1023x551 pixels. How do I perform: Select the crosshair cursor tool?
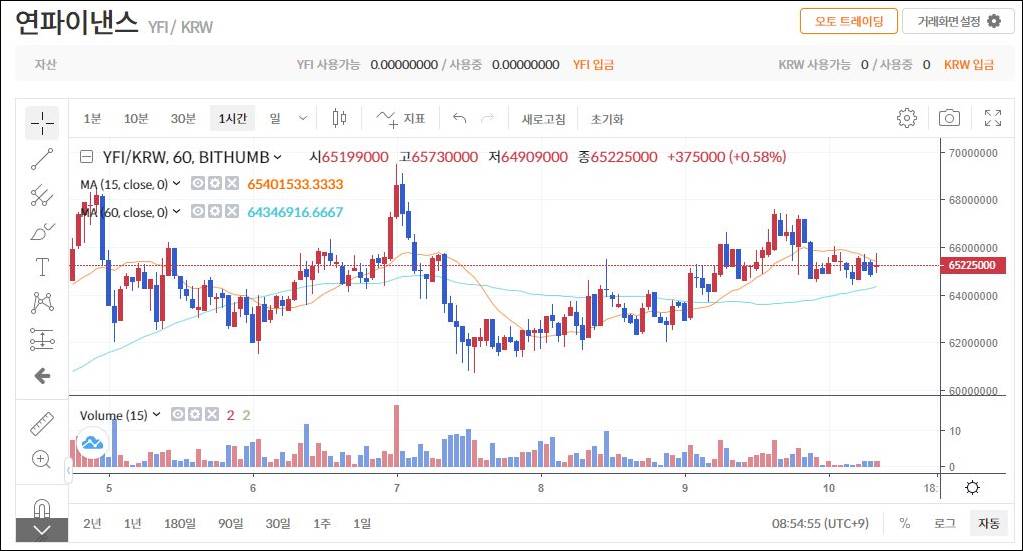42,123
